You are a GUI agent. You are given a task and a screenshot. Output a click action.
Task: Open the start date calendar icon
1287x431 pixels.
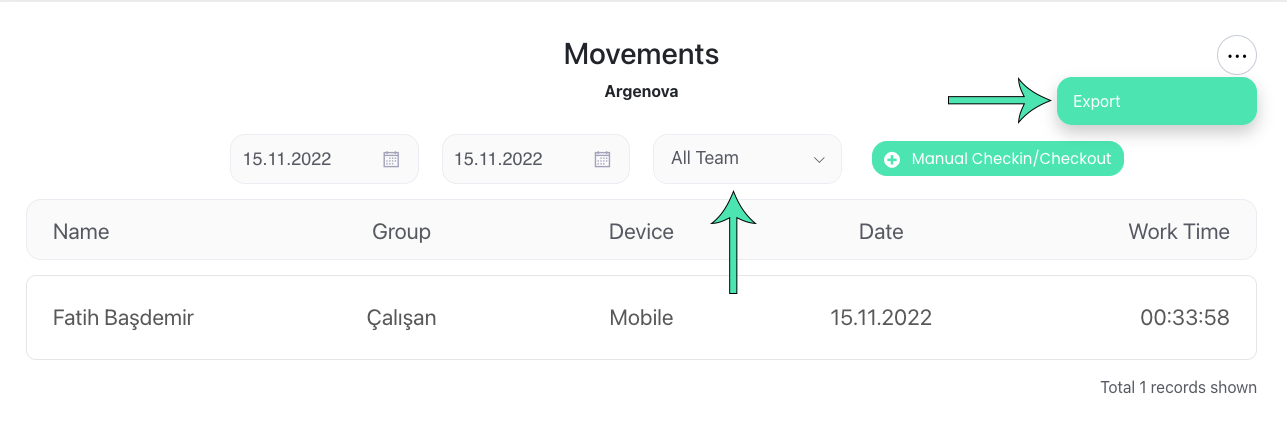tap(391, 159)
